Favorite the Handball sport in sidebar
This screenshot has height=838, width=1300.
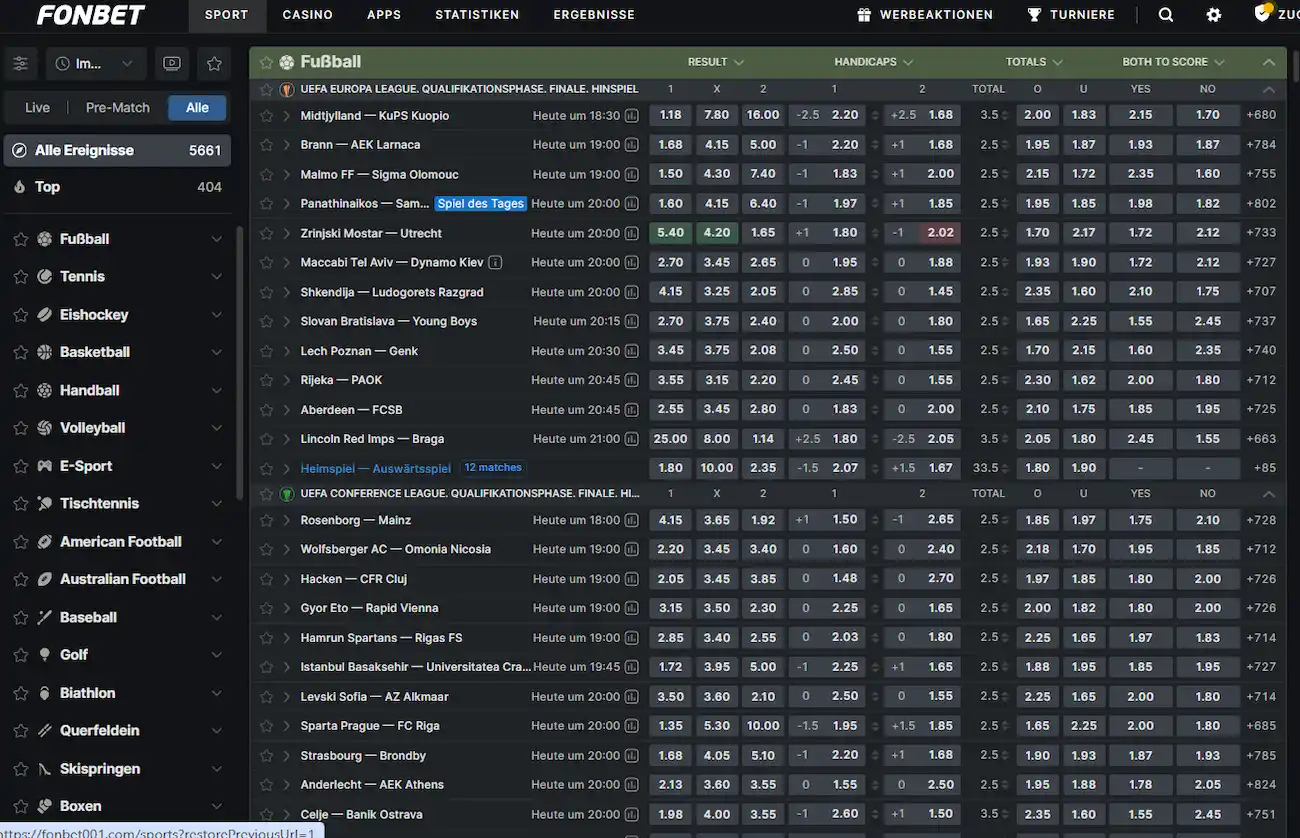click(20, 391)
